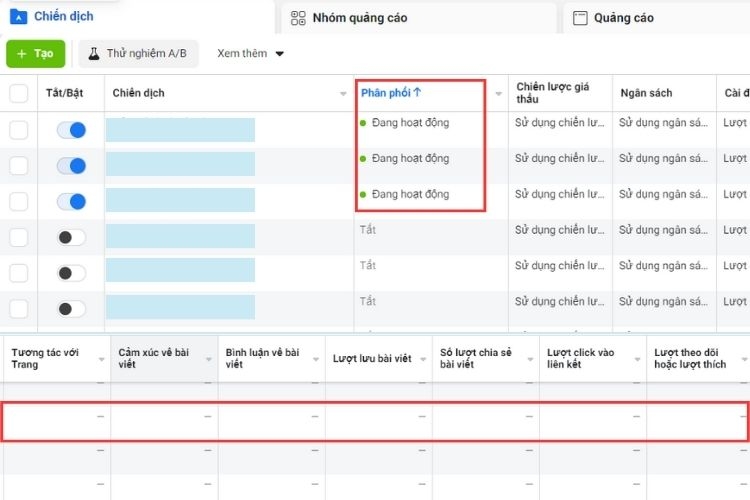This screenshot has width=750, height=500.
Task: Enable the first switched-off campaign toggle
Action: tap(71, 237)
